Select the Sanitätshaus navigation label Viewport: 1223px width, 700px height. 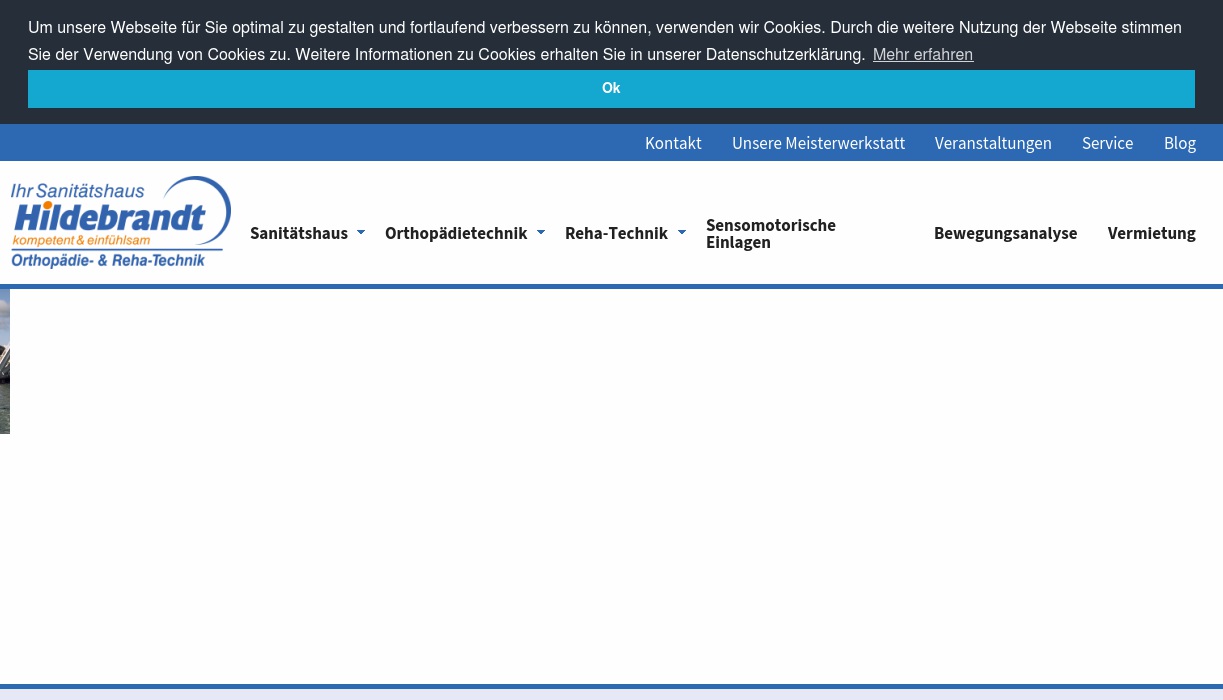[299, 233]
